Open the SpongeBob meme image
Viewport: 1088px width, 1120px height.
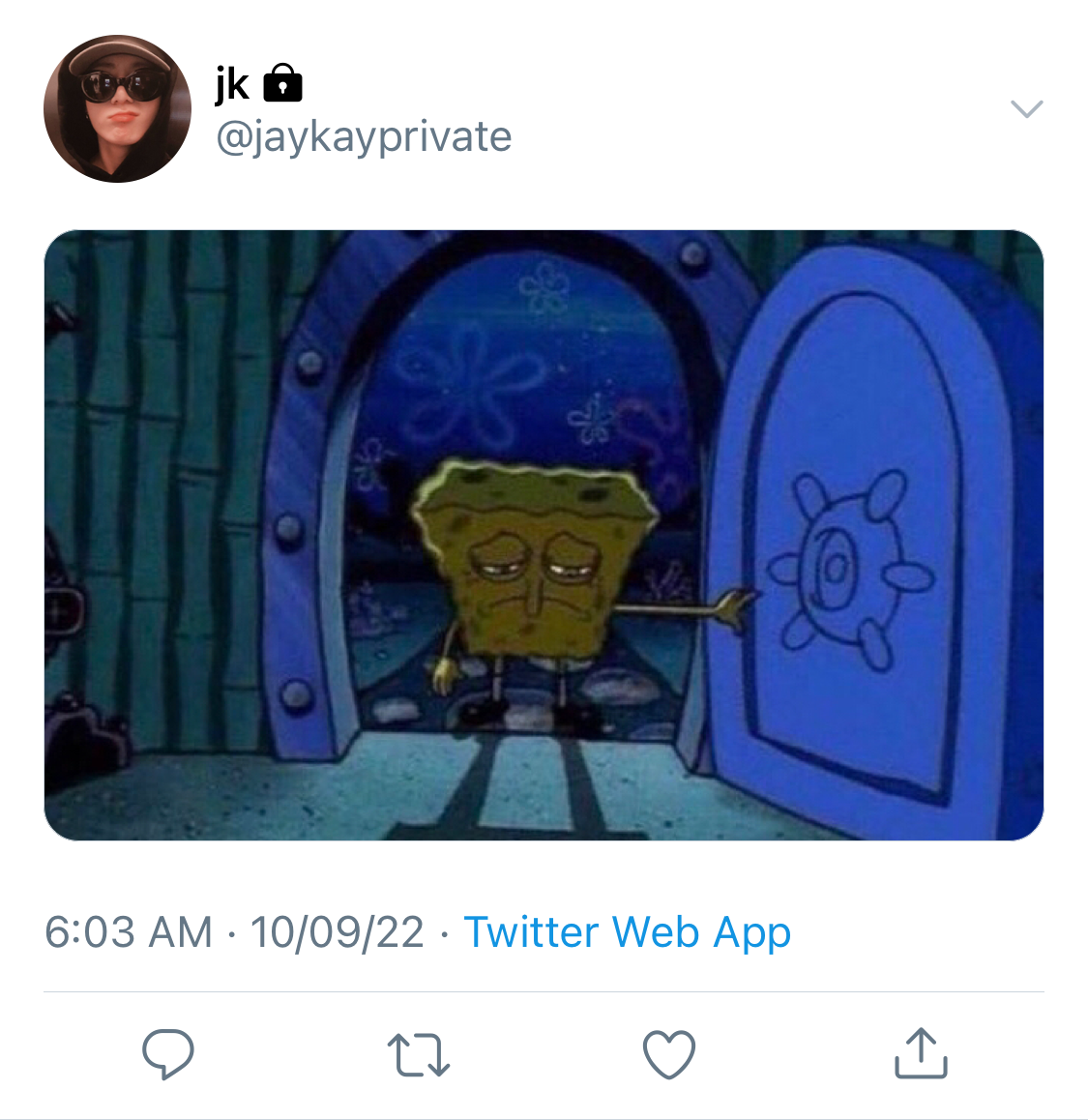pyautogui.click(x=544, y=535)
